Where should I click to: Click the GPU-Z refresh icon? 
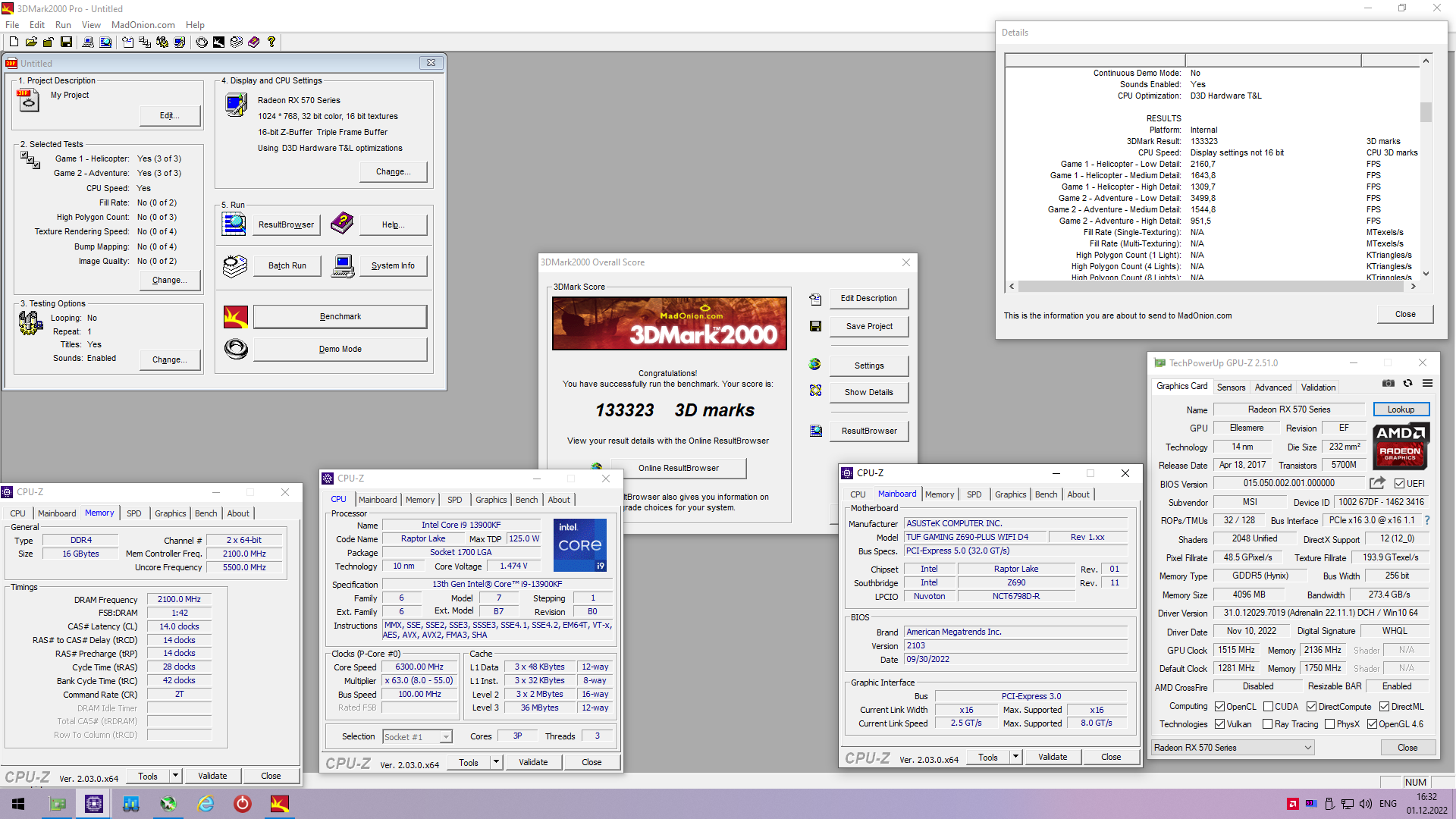[x=1407, y=384]
